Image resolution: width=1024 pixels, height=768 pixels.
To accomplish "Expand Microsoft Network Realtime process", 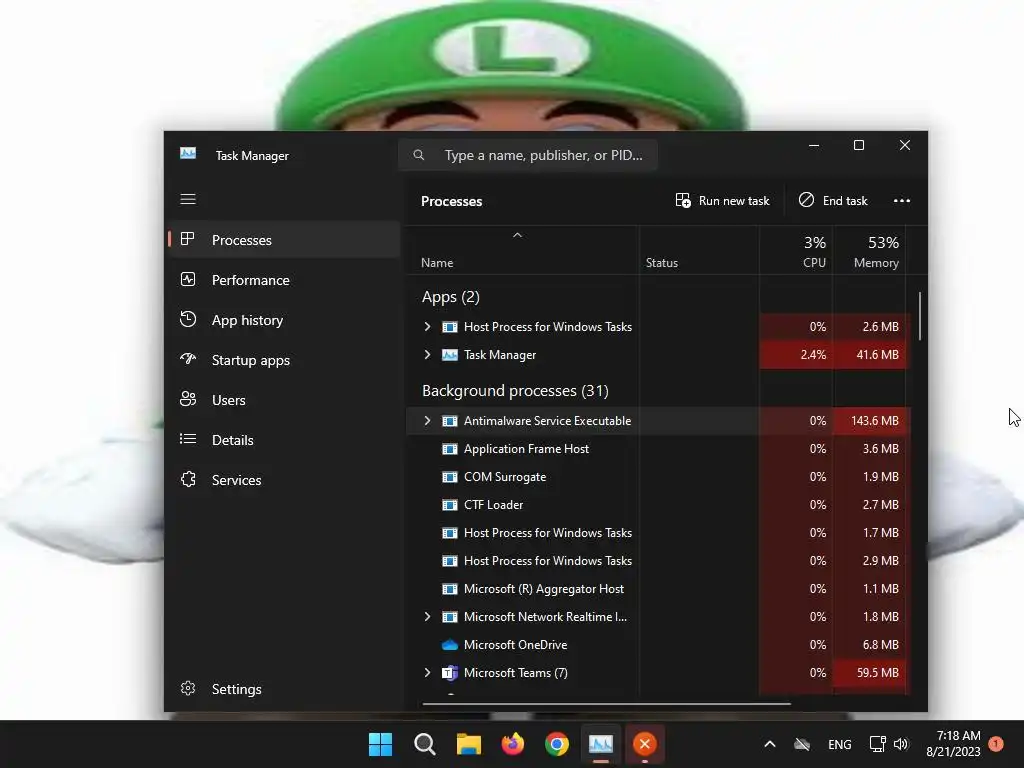I will [427, 616].
